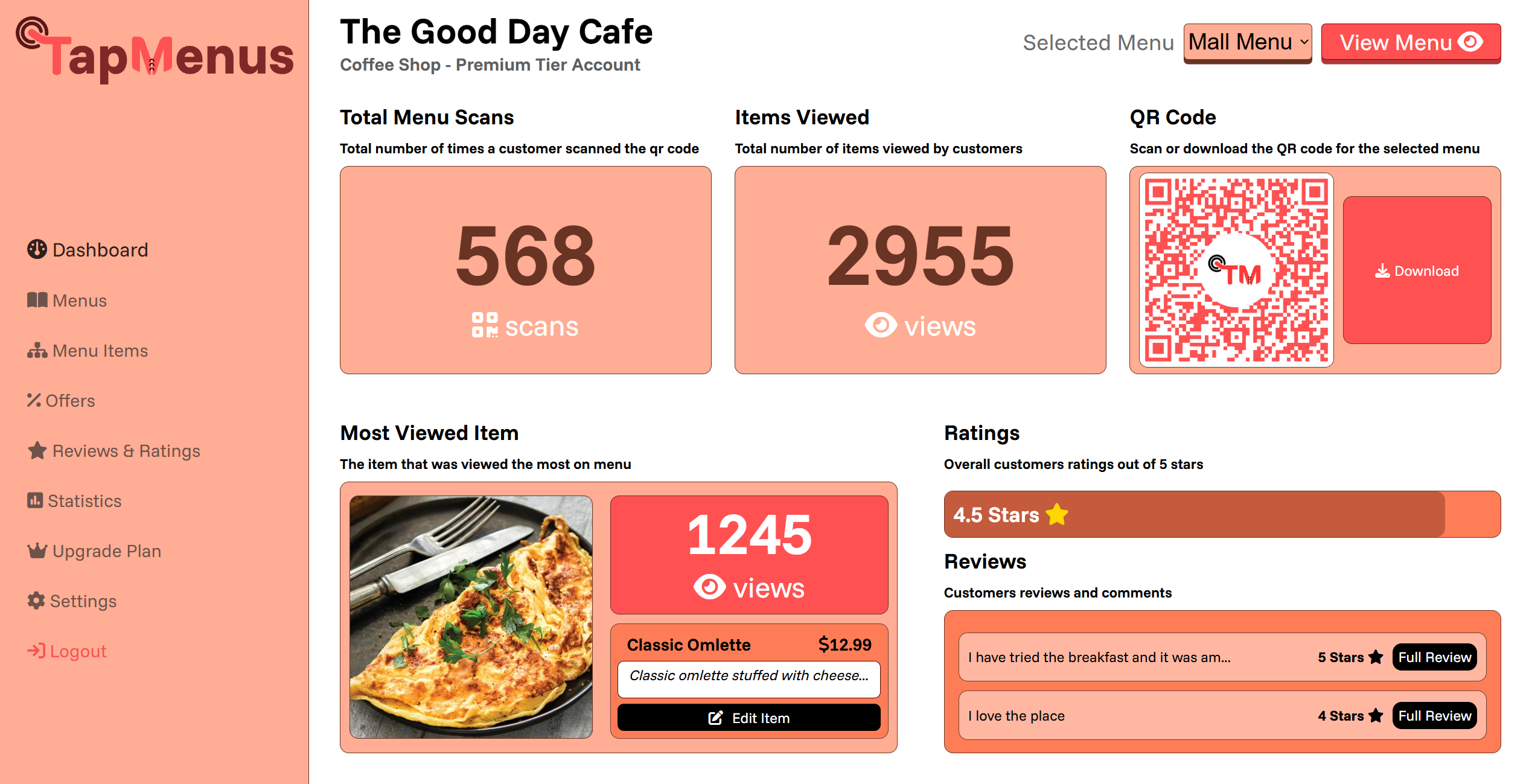Click Edit Item for Classic Omlette
This screenshot has width=1529, height=784.
point(749,718)
